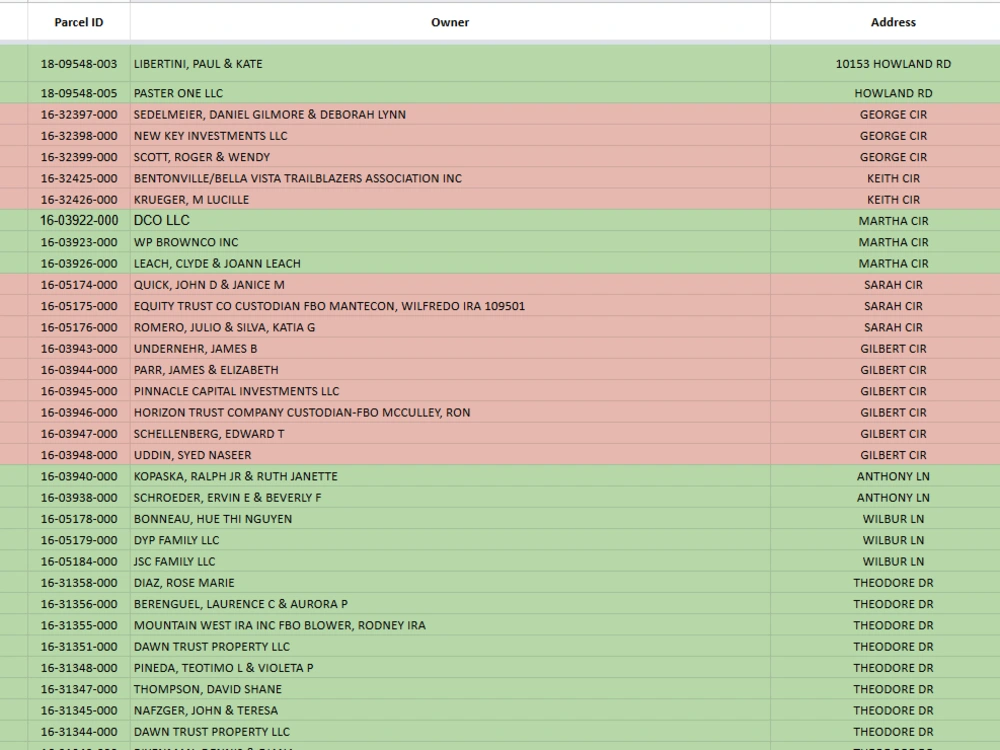Select owner KOPASKA, RALPH JR & RUTH JANETTE
This screenshot has width=1000, height=750.
(x=450, y=476)
